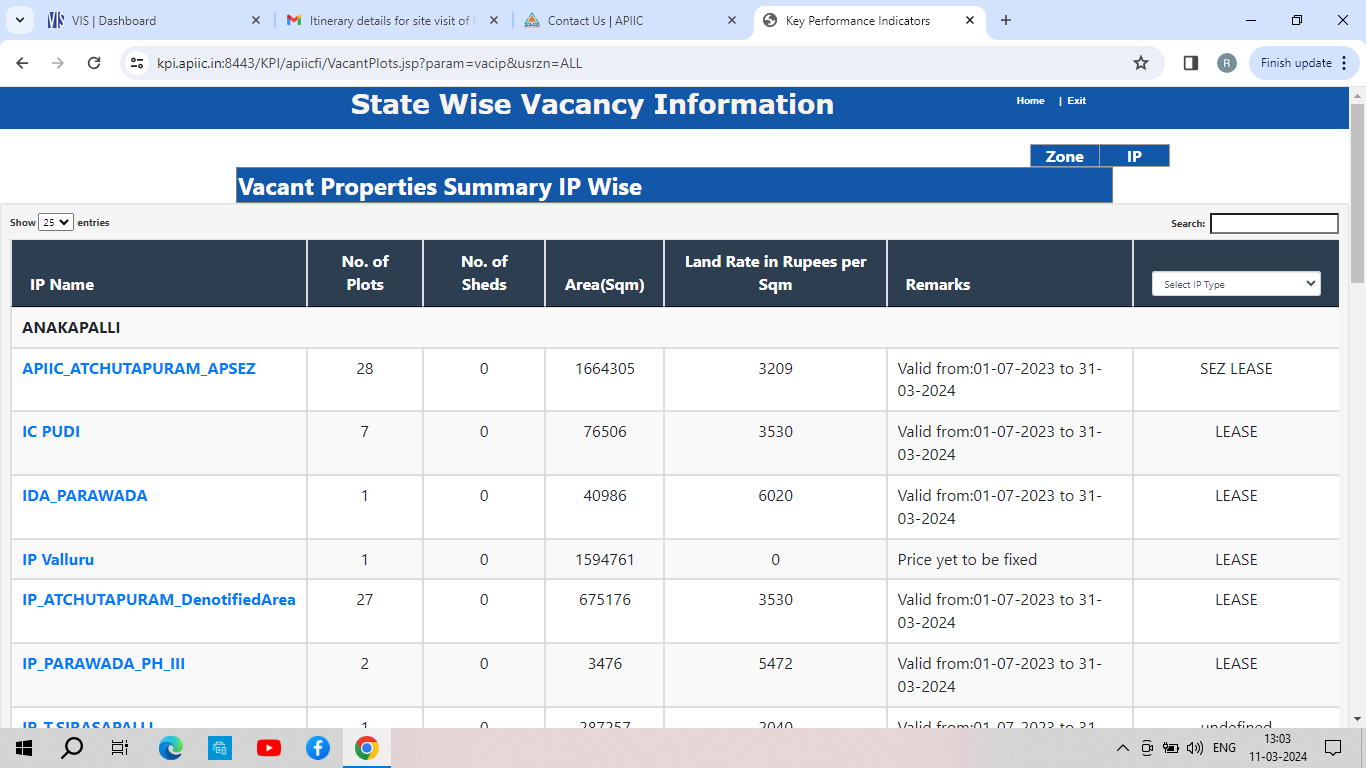Screen dimensions: 1366x768
Task: Sort by IP Name column header
Action: pyautogui.click(x=159, y=273)
